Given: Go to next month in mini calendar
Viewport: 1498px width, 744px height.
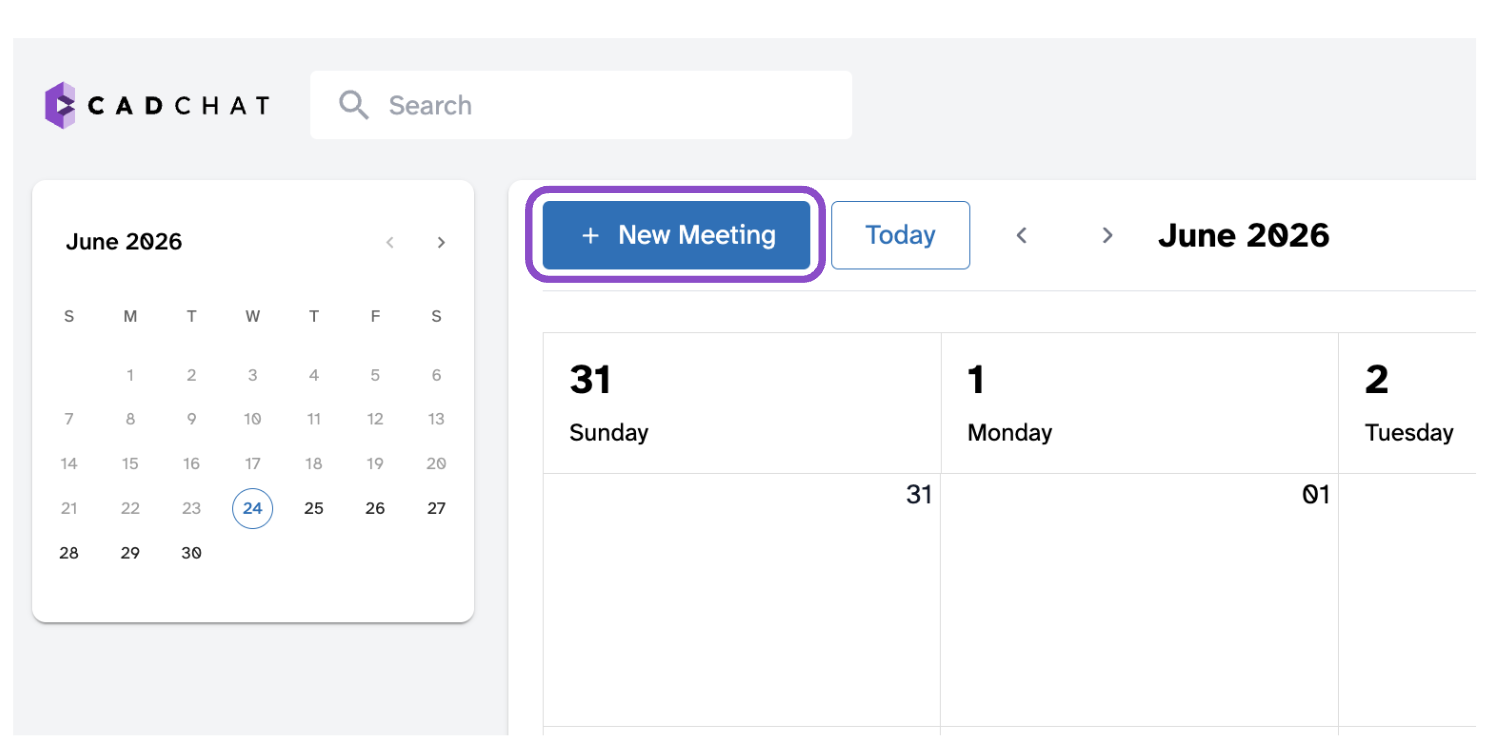Looking at the screenshot, I should [441, 242].
